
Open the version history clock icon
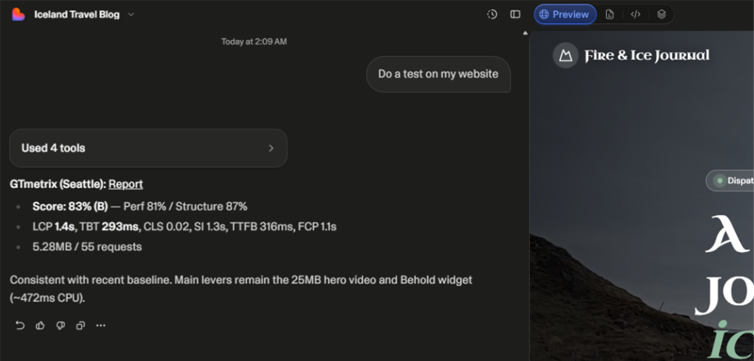coord(491,14)
